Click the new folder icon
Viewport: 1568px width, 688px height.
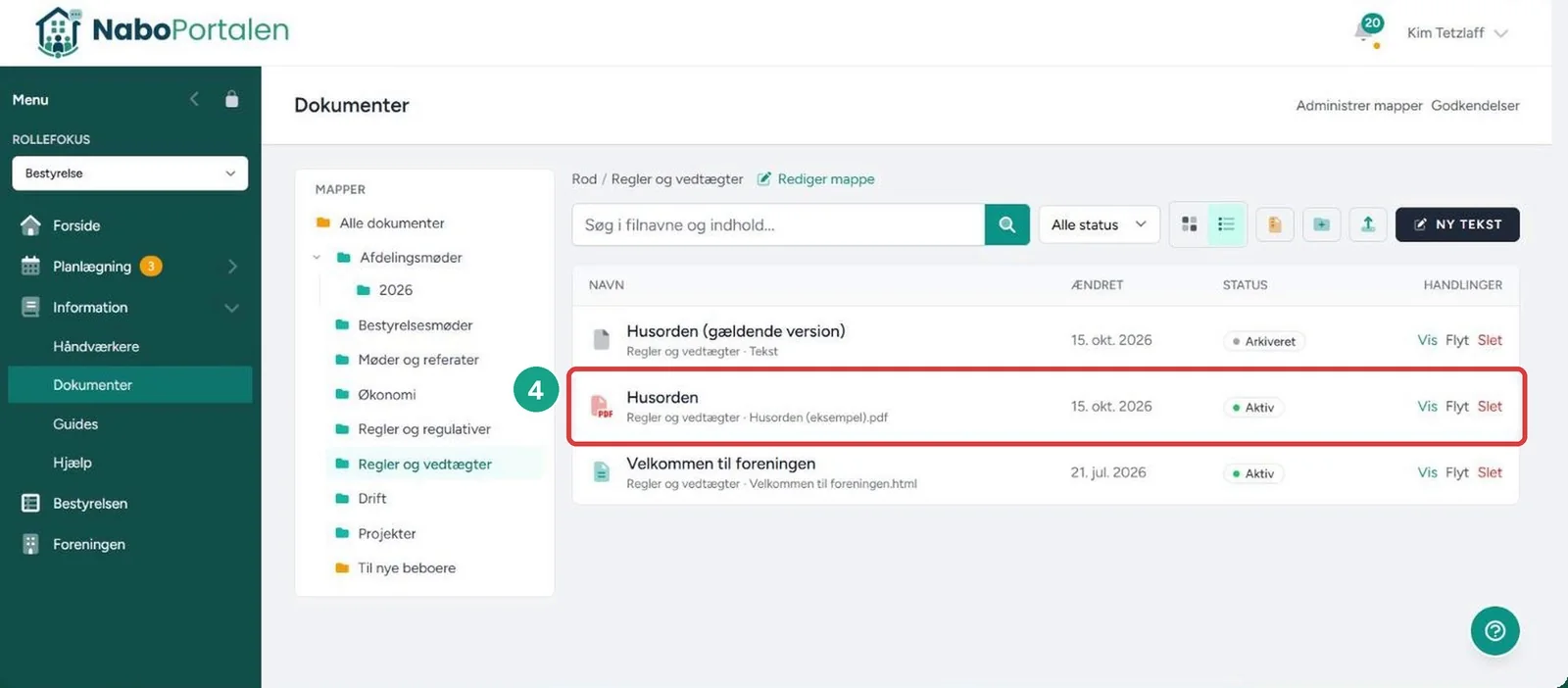click(1321, 224)
